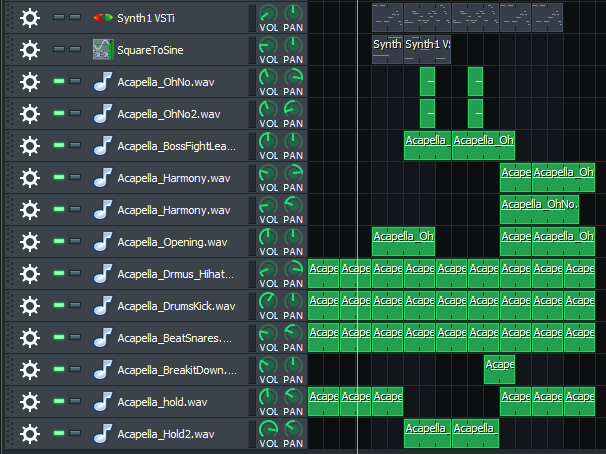
Task: Grab the drag handle of Synth1 VSTi track
Action: 10,18
